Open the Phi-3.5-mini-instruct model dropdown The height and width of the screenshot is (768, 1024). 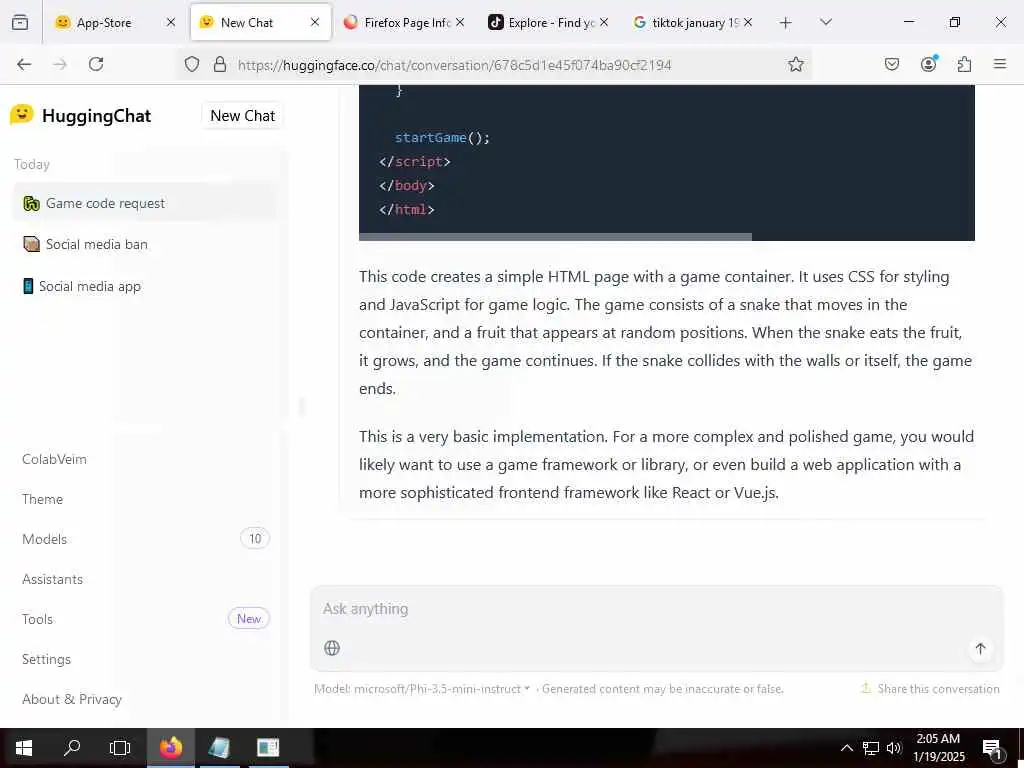pos(422,689)
